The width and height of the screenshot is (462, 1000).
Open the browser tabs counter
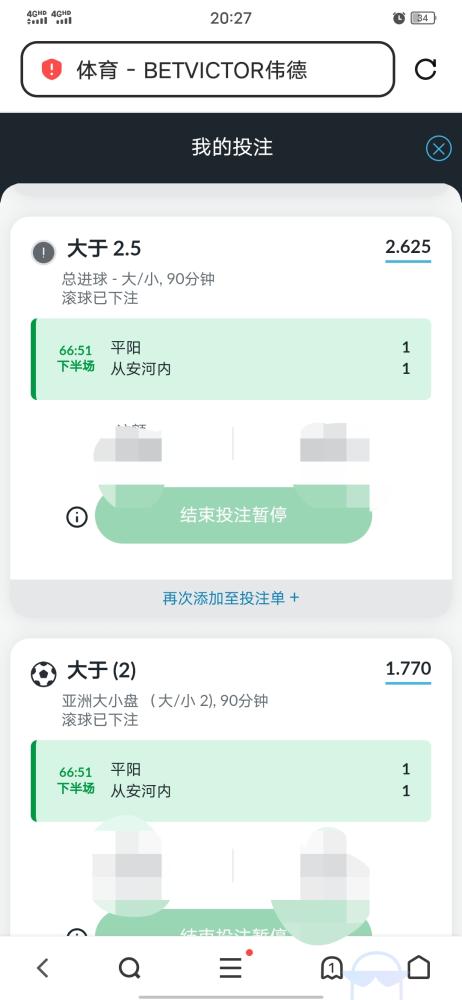click(x=331, y=968)
